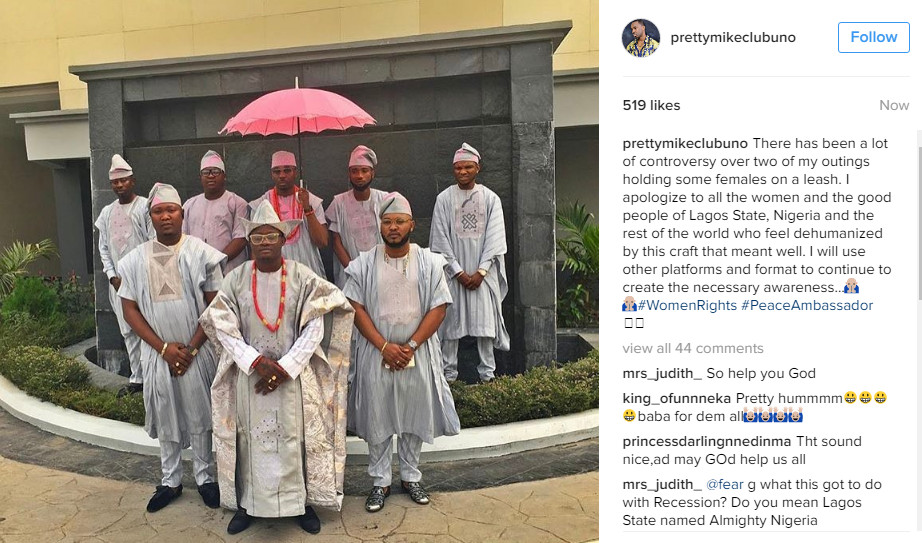Image resolution: width=922 pixels, height=543 pixels.
Task: View the 519 likes list
Action: pos(651,105)
